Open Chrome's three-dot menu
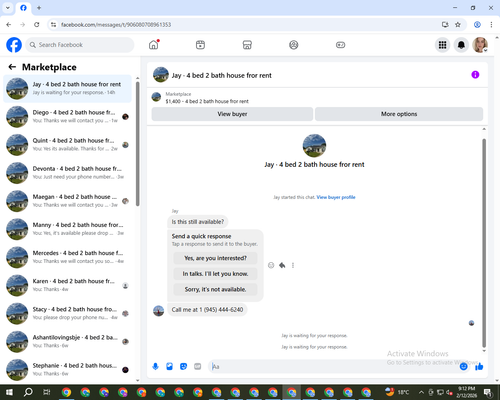 pyautogui.click(x=491, y=24)
